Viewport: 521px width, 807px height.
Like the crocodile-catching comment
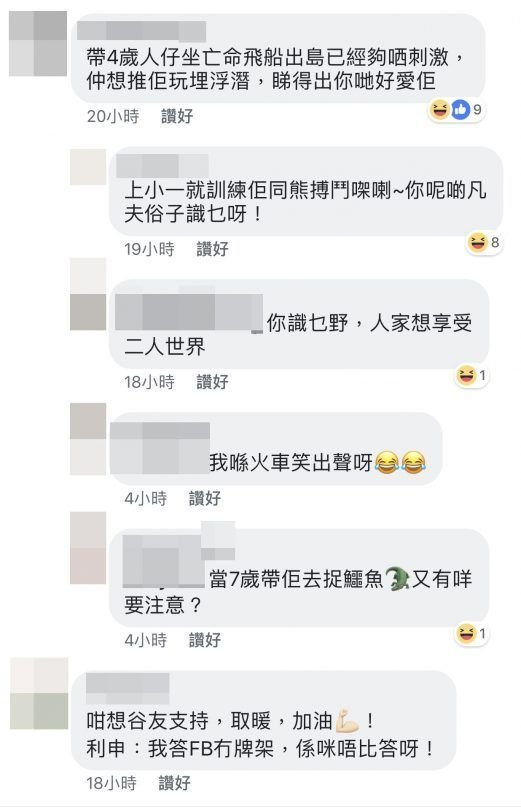click(204, 640)
